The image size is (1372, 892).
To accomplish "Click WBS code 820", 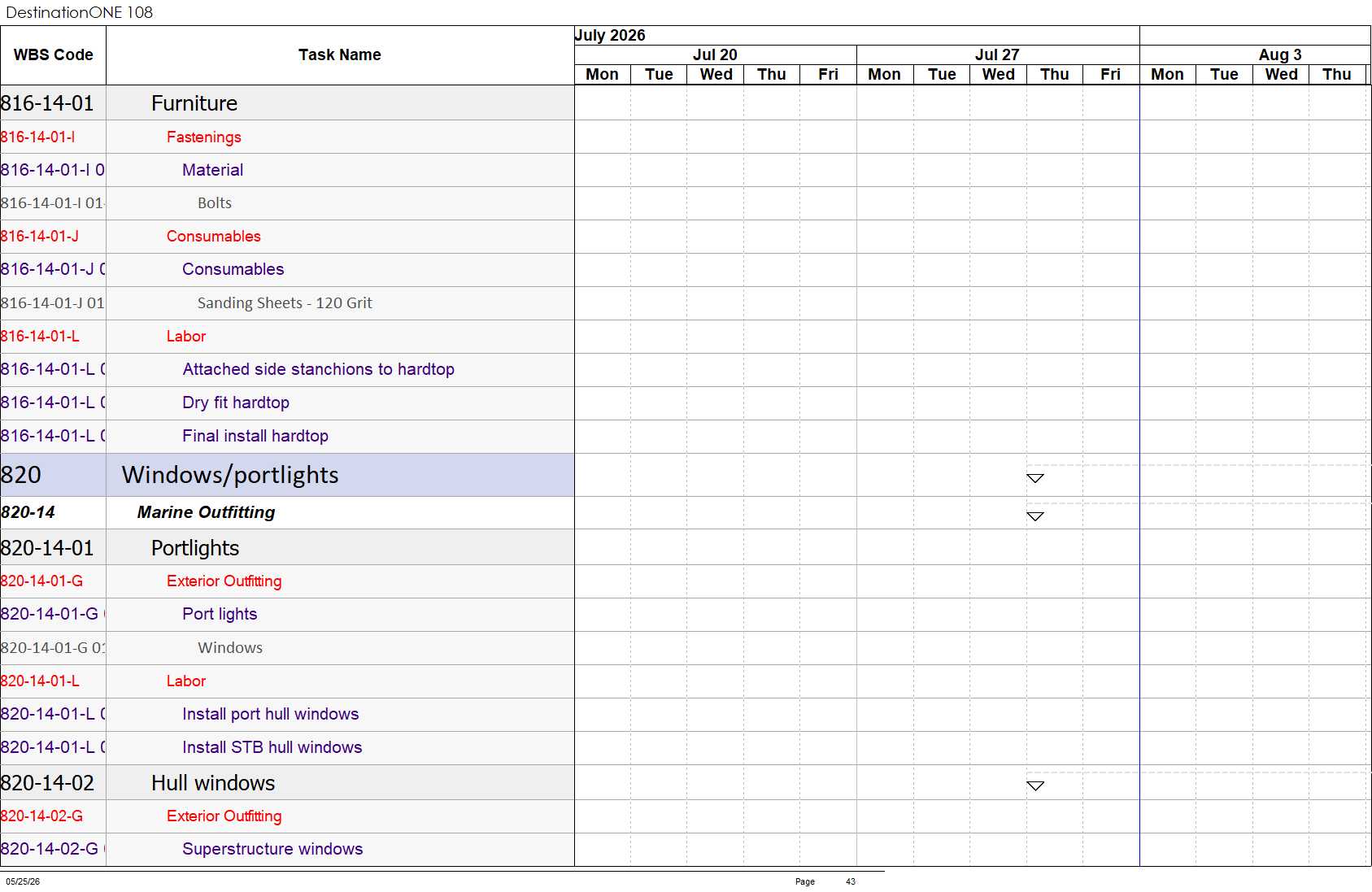I will (21, 475).
